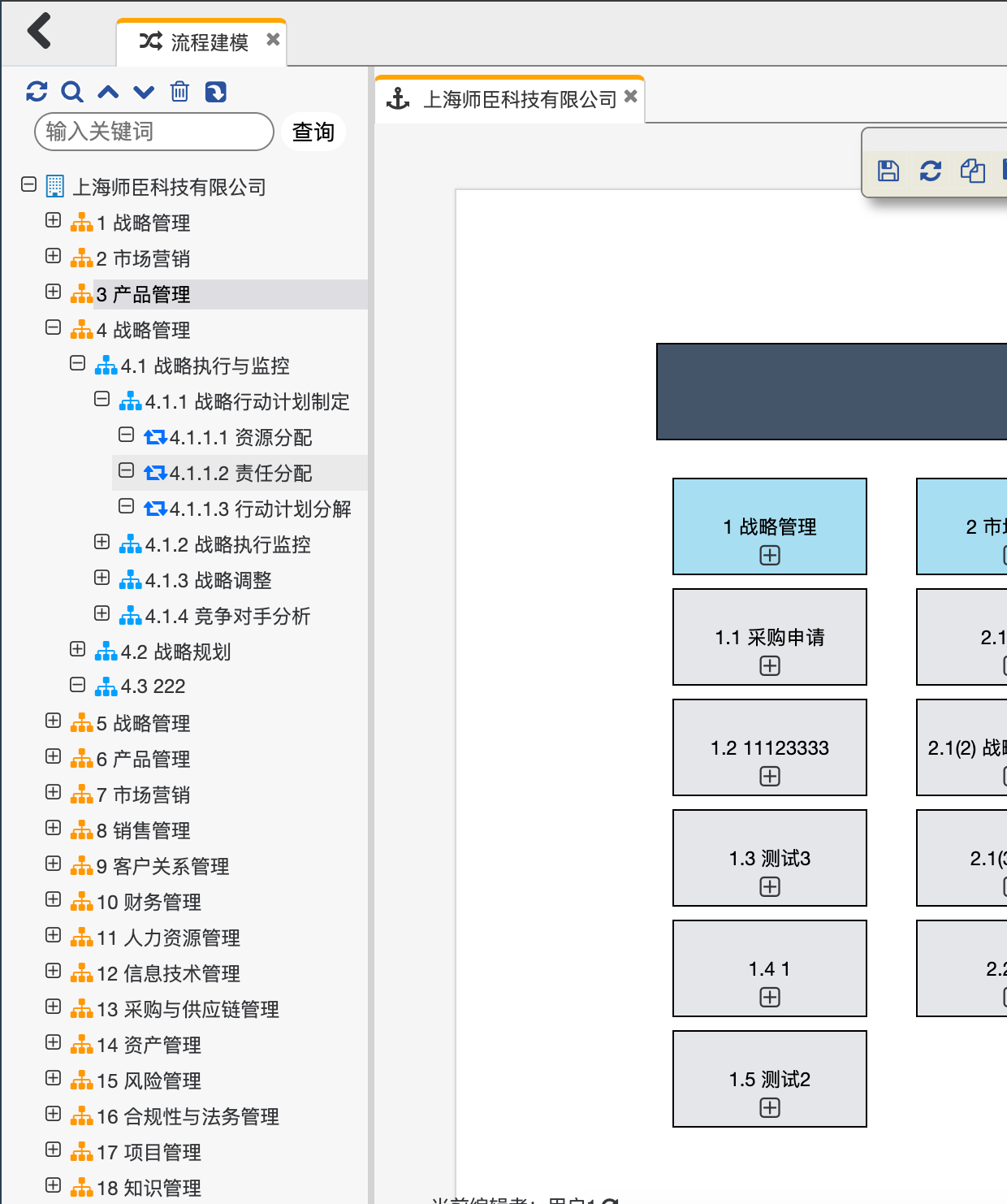Click the '输入关键词' keyword input field
Image resolution: width=1007 pixels, height=1204 pixels.
click(153, 132)
